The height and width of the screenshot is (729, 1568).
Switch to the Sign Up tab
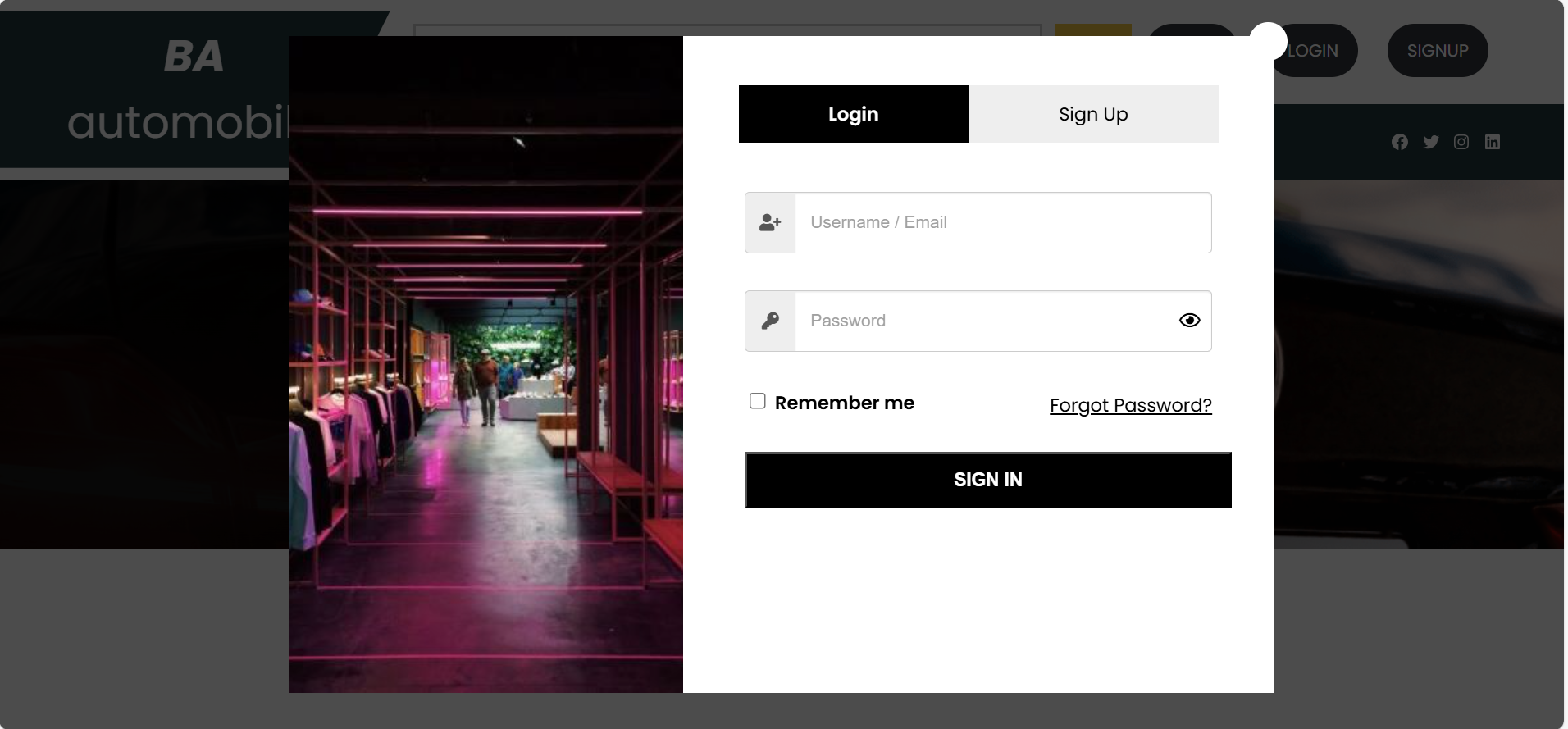click(x=1092, y=114)
